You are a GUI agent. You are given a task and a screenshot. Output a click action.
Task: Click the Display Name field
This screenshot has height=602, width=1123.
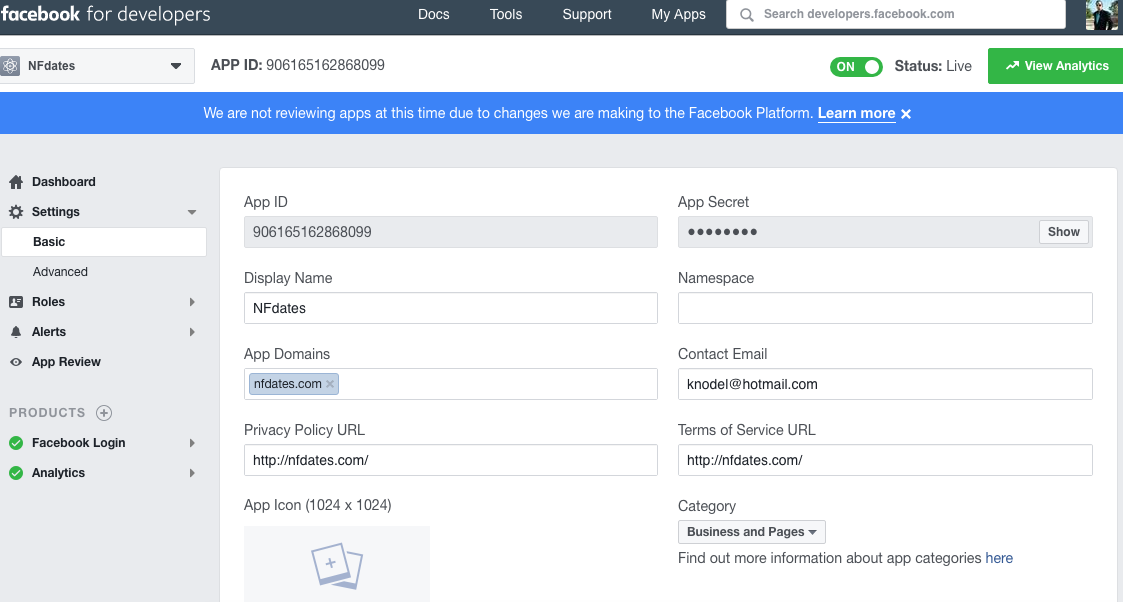pyautogui.click(x=450, y=308)
